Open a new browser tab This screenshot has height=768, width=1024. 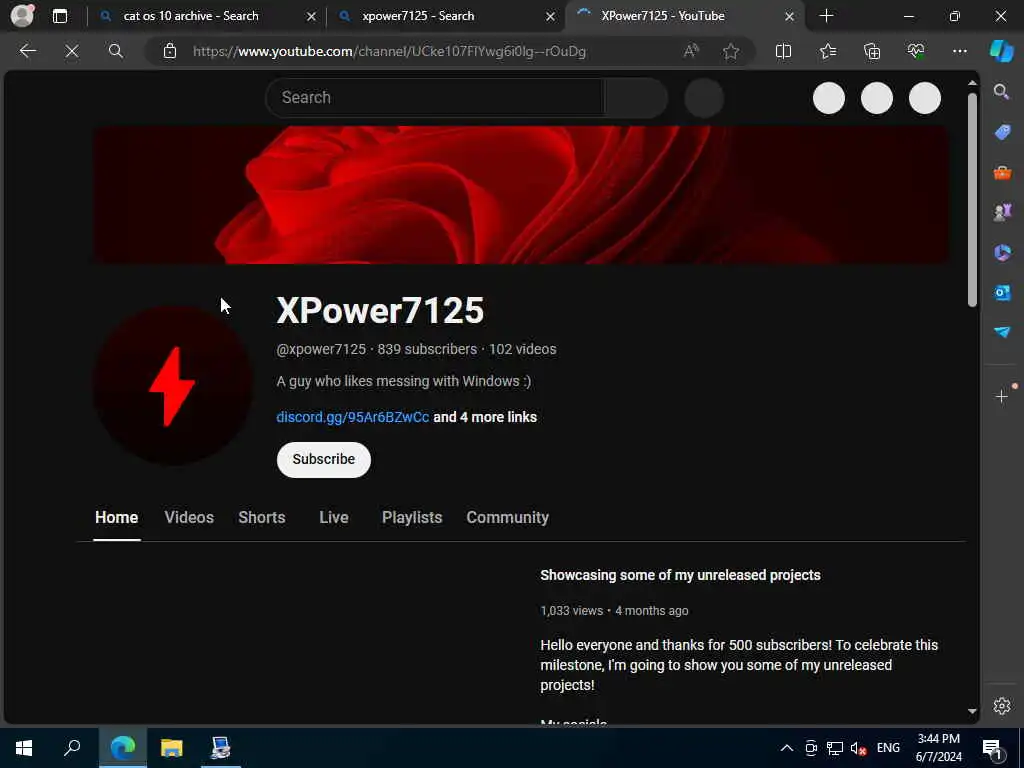coord(826,16)
